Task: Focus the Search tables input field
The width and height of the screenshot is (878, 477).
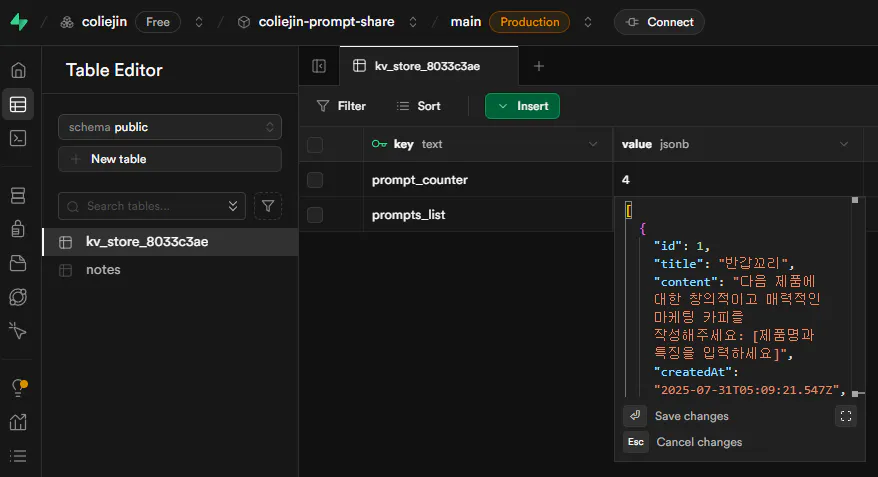Action: pos(152,206)
